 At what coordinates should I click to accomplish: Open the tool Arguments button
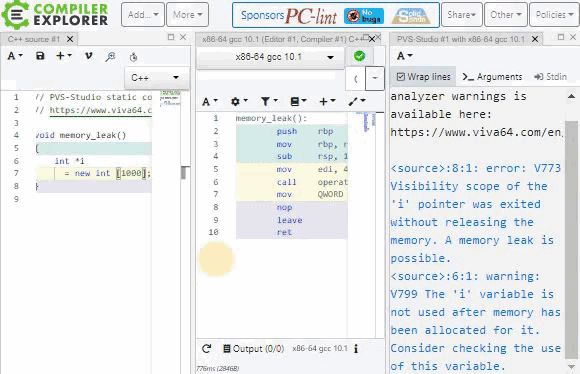pyautogui.click(x=492, y=77)
